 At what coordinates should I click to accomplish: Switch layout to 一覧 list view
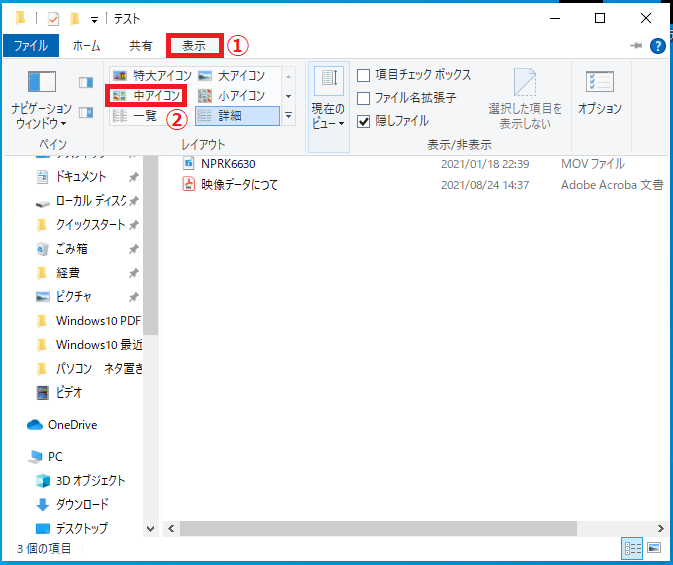137,115
